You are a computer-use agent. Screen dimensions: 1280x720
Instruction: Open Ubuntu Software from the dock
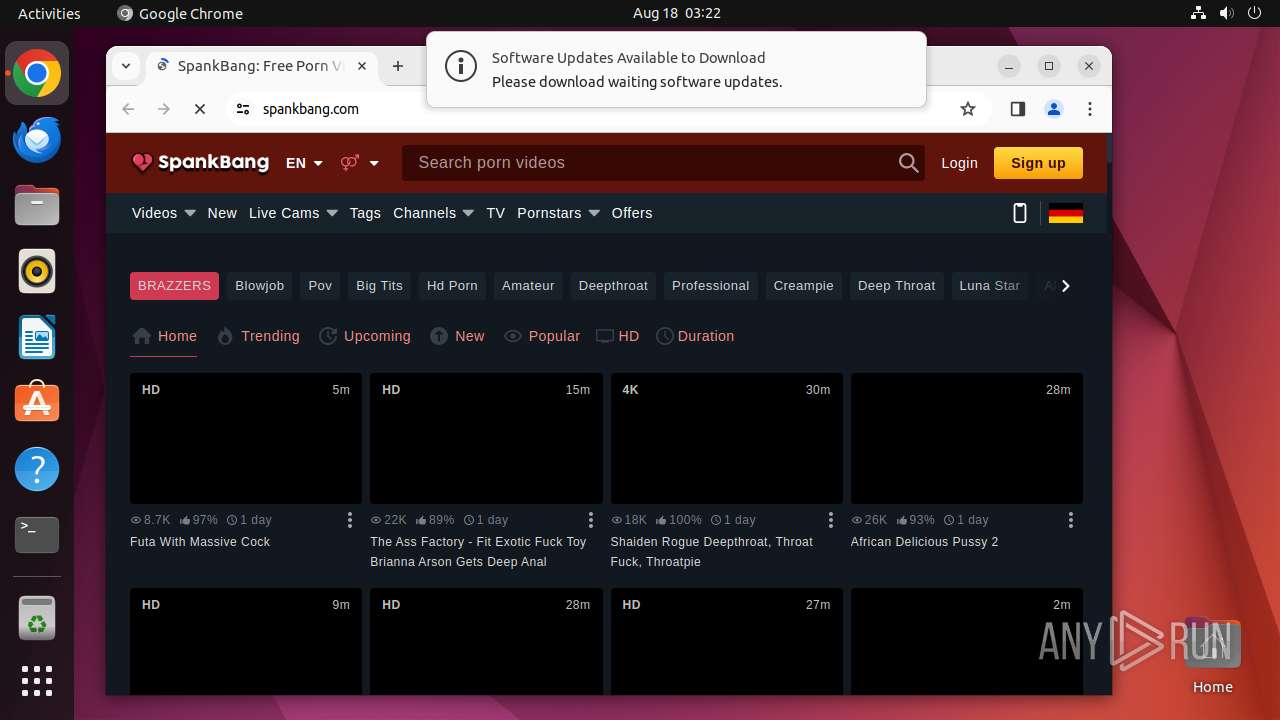(37, 403)
